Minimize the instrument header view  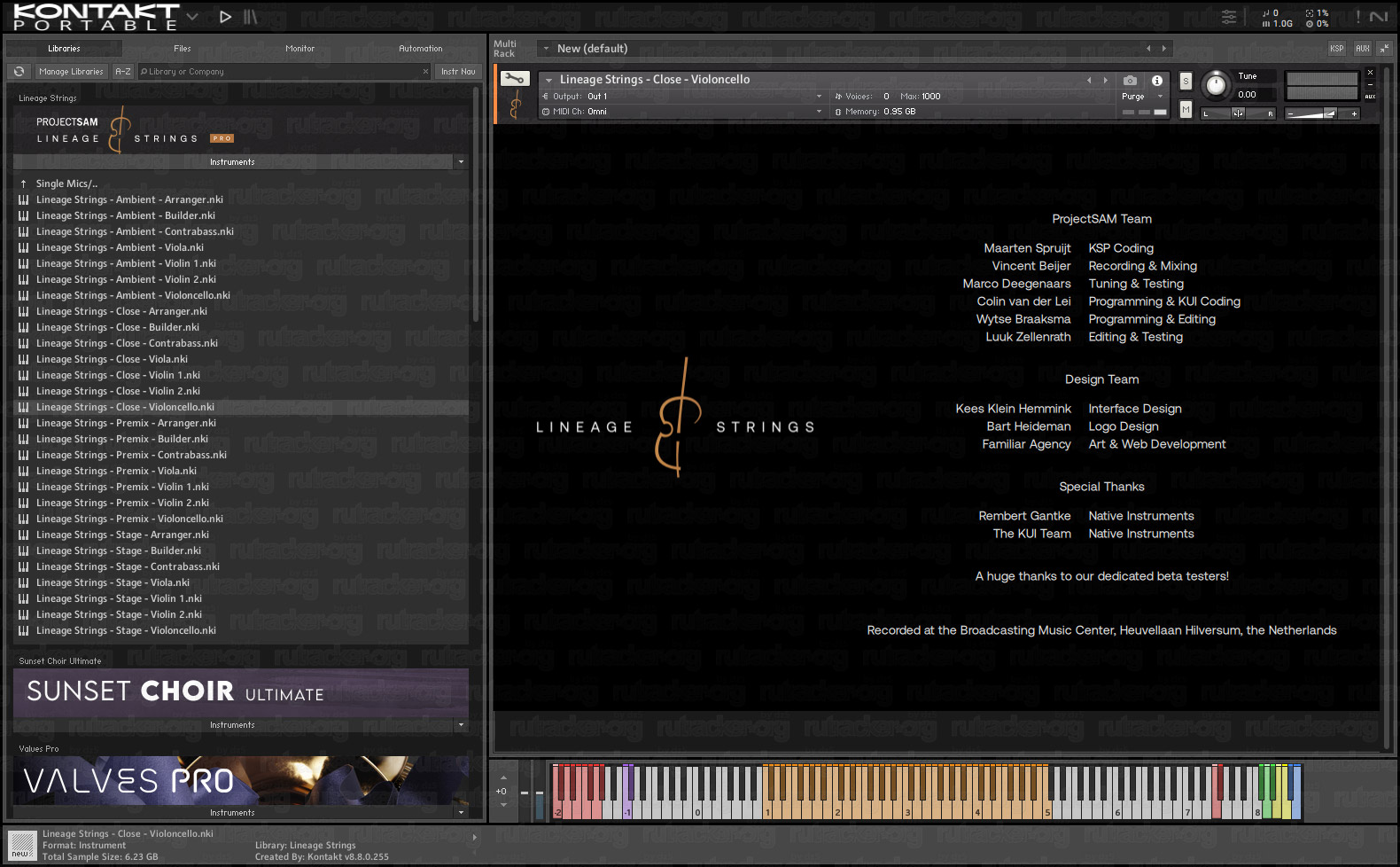[1370, 84]
